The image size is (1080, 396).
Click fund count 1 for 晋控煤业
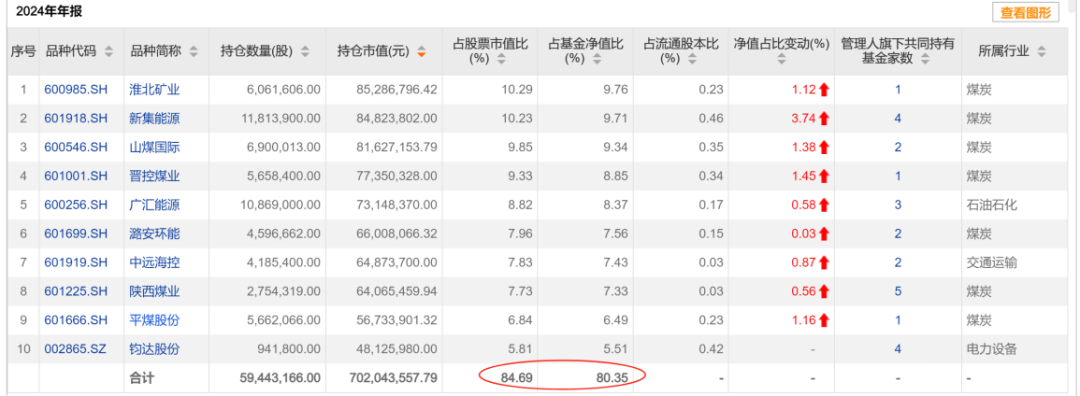point(898,176)
